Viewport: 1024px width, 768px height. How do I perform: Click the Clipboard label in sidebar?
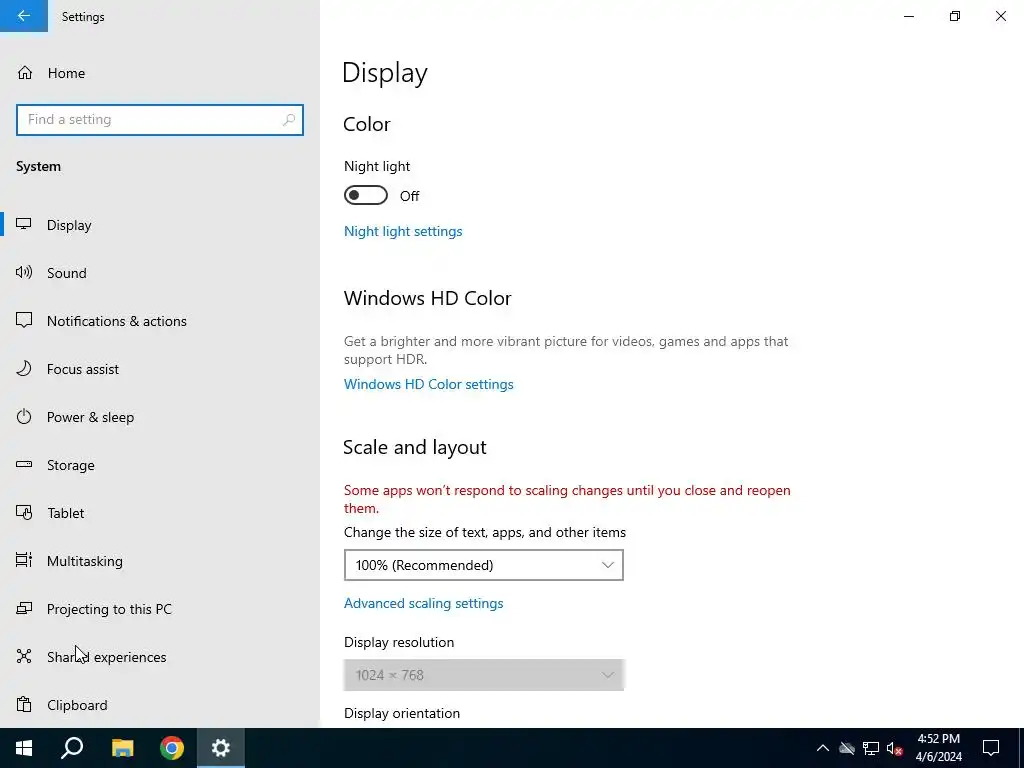click(x=77, y=705)
